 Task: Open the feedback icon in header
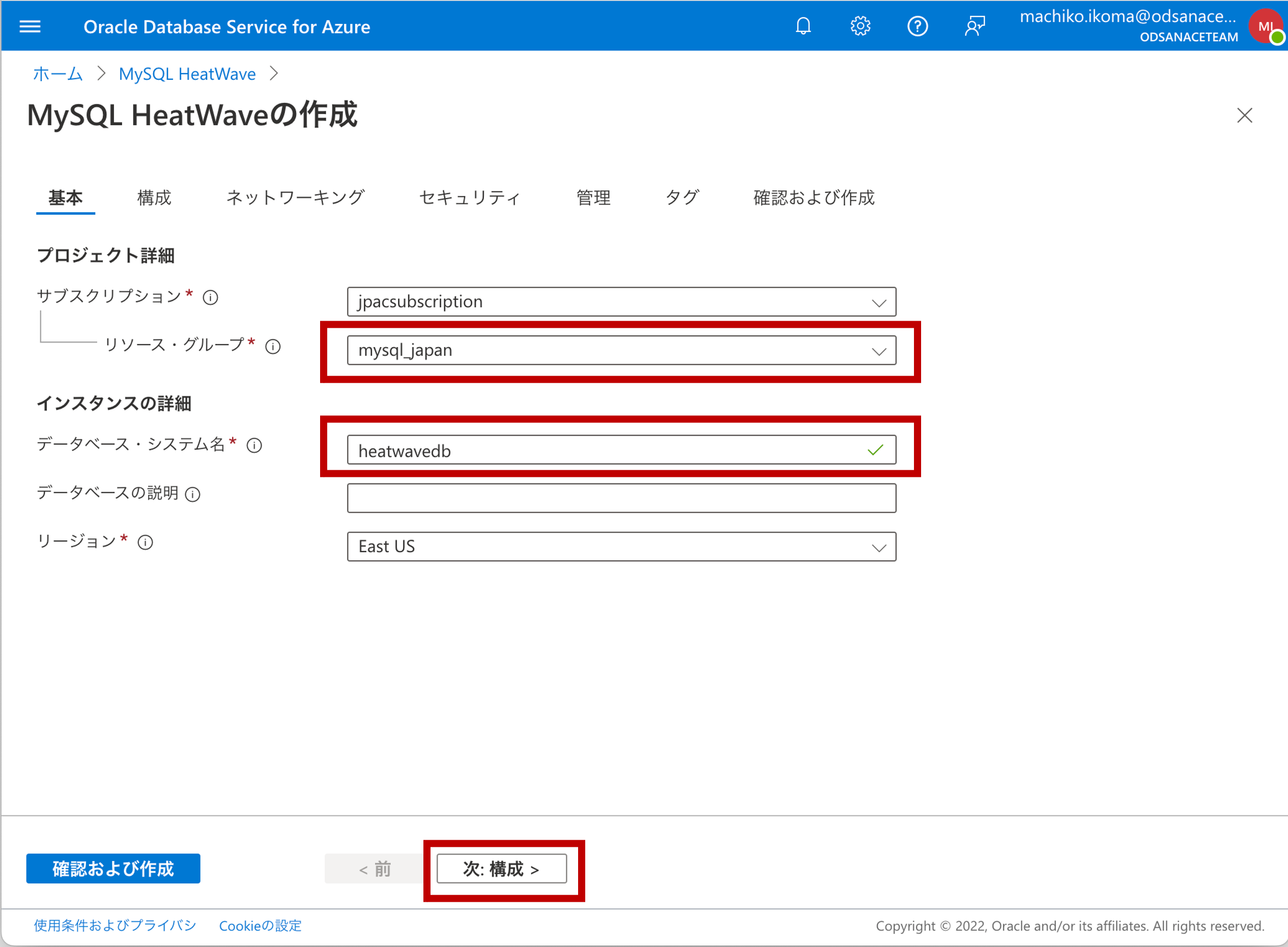pos(975,26)
